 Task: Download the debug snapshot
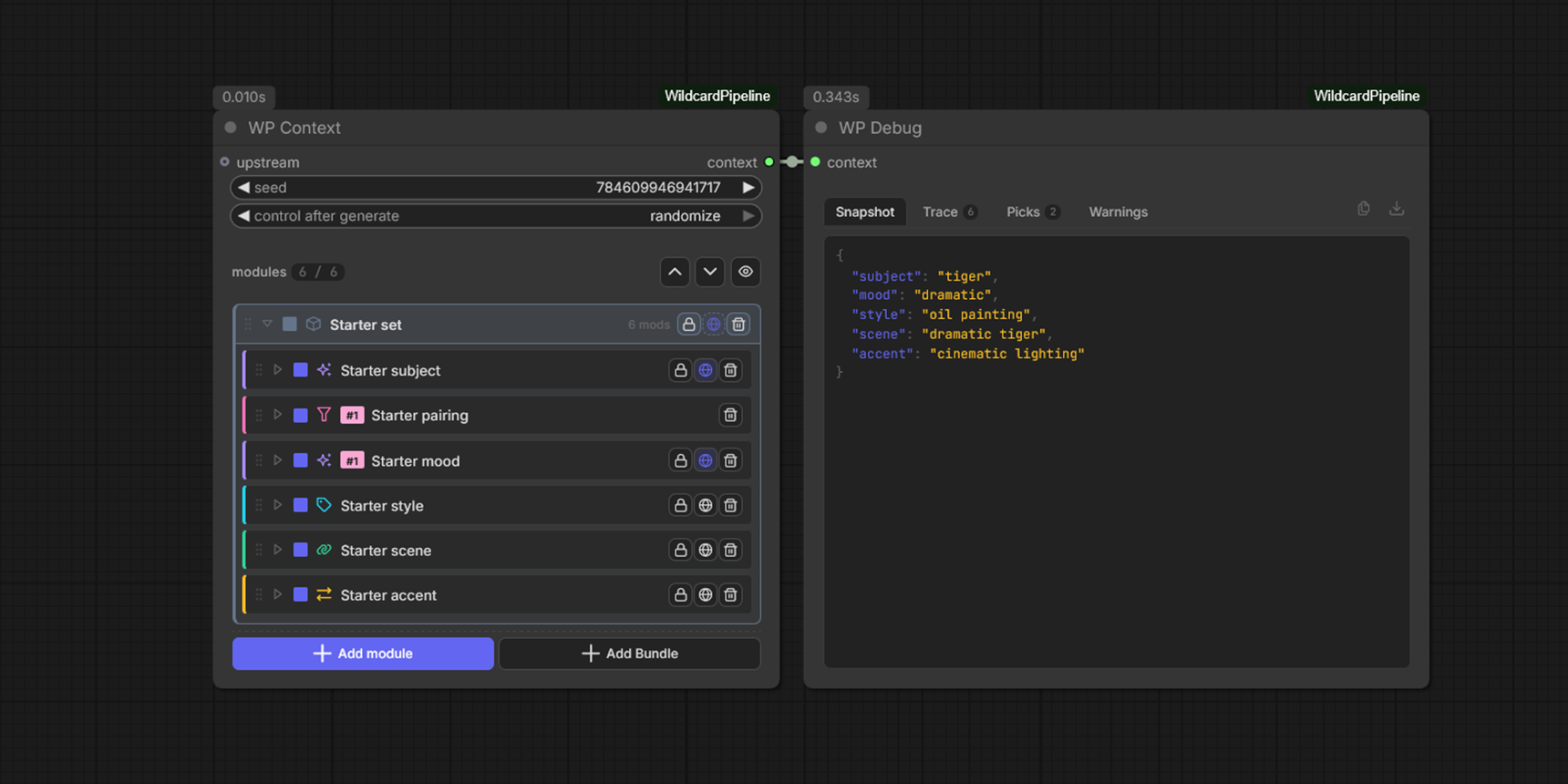[x=1397, y=209]
